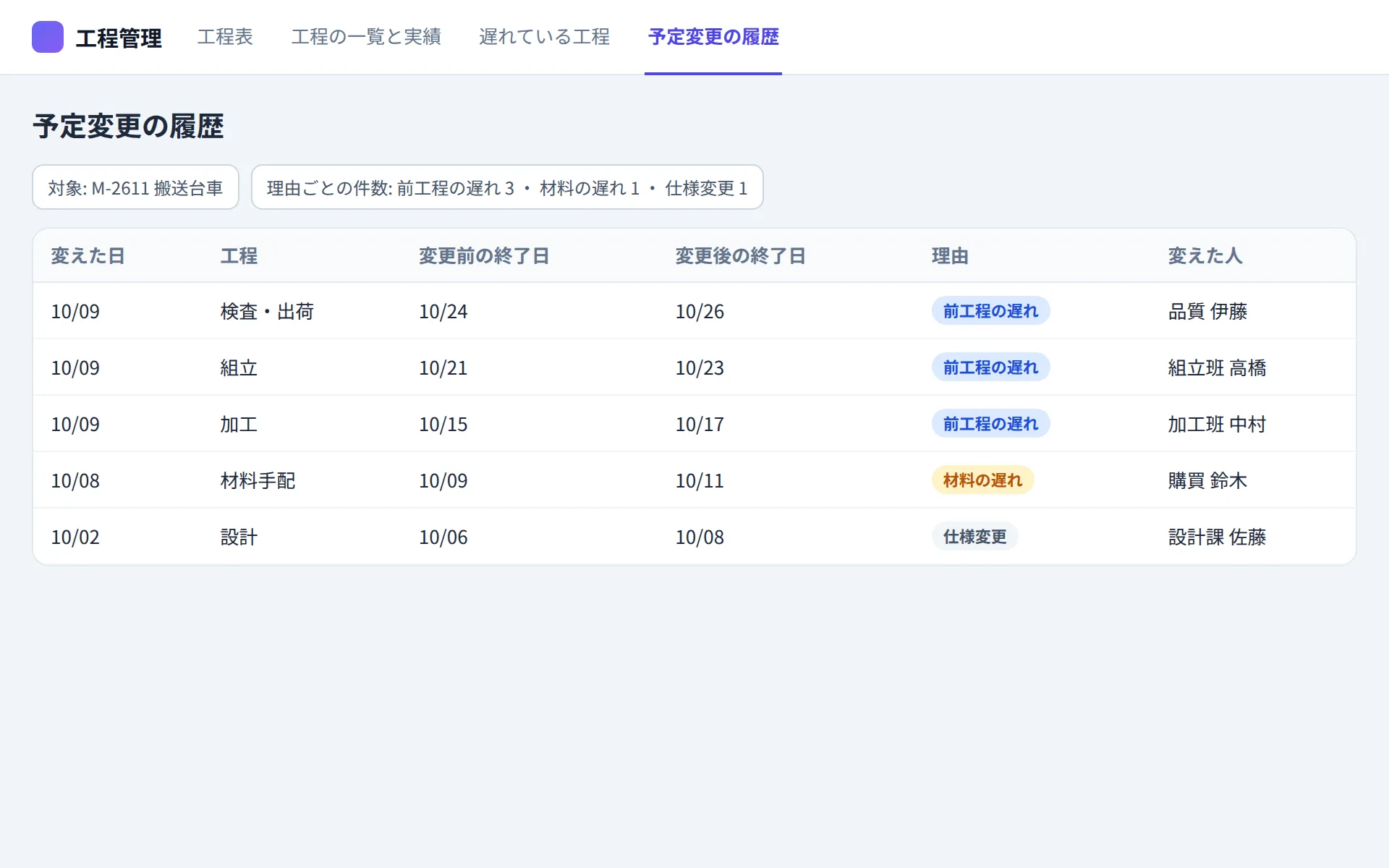Click the name 購買 鈴木
The width and height of the screenshot is (1389, 868).
[x=1207, y=481]
